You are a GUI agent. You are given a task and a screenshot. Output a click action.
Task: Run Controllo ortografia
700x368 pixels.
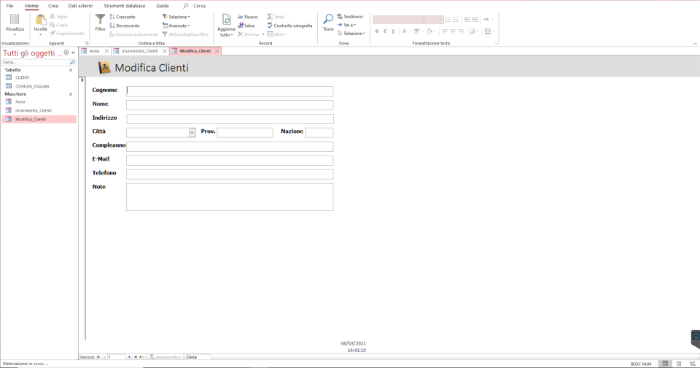point(290,25)
